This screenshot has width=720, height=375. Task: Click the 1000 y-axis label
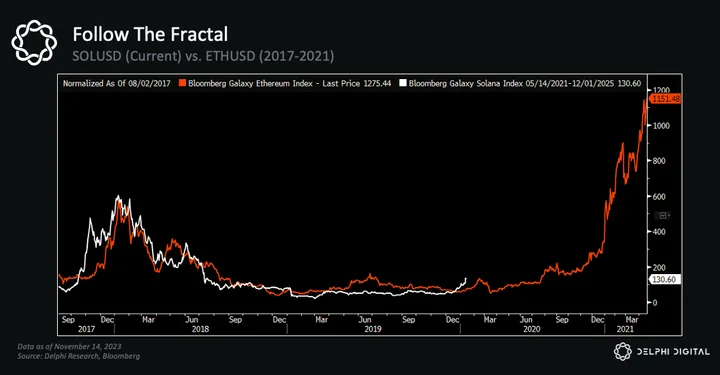(x=661, y=126)
